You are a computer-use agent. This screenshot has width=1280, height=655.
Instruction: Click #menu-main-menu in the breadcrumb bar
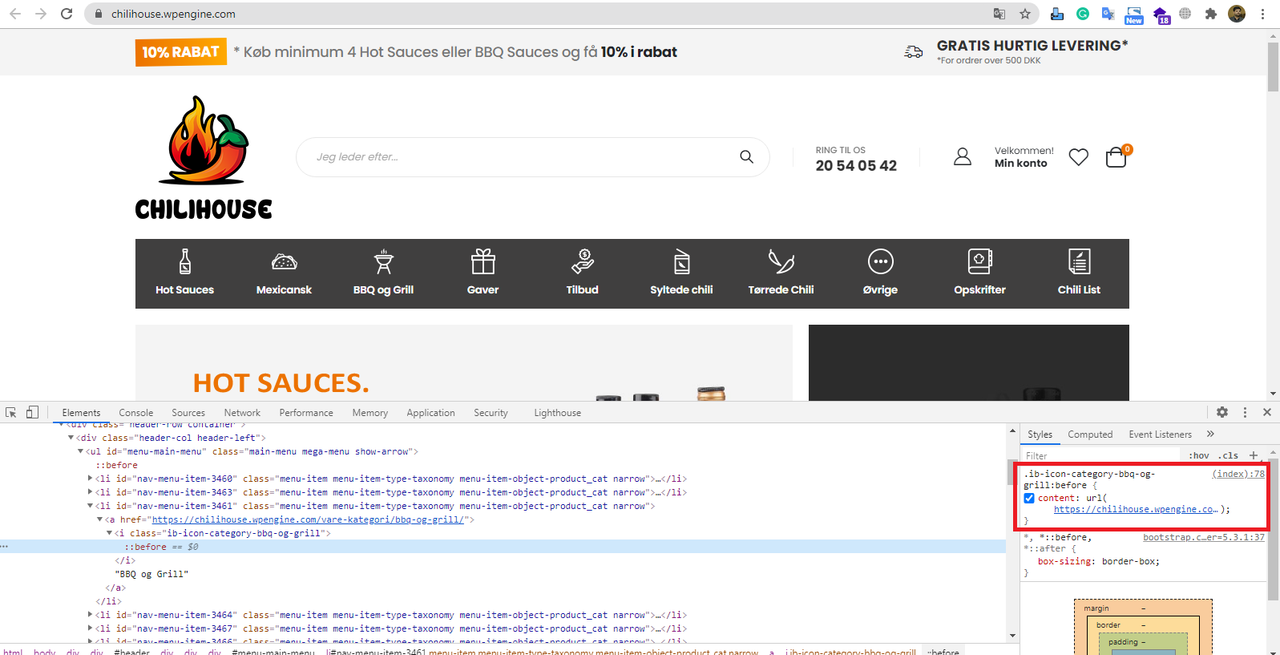[x=273, y=652]
